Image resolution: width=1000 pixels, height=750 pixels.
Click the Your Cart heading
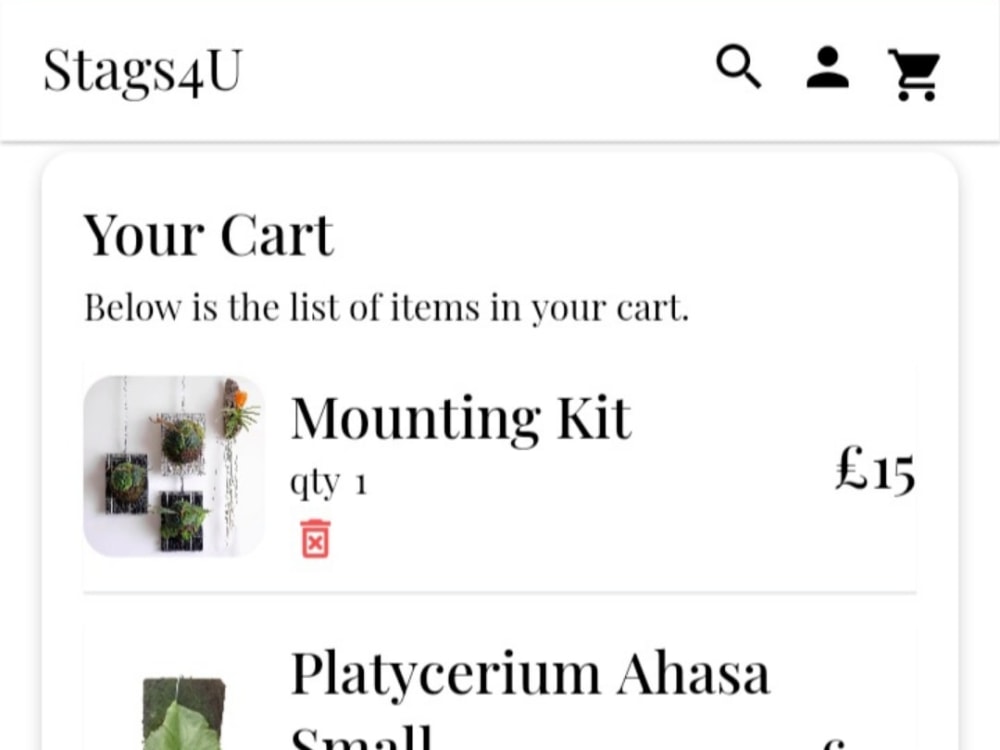[208, 235]
